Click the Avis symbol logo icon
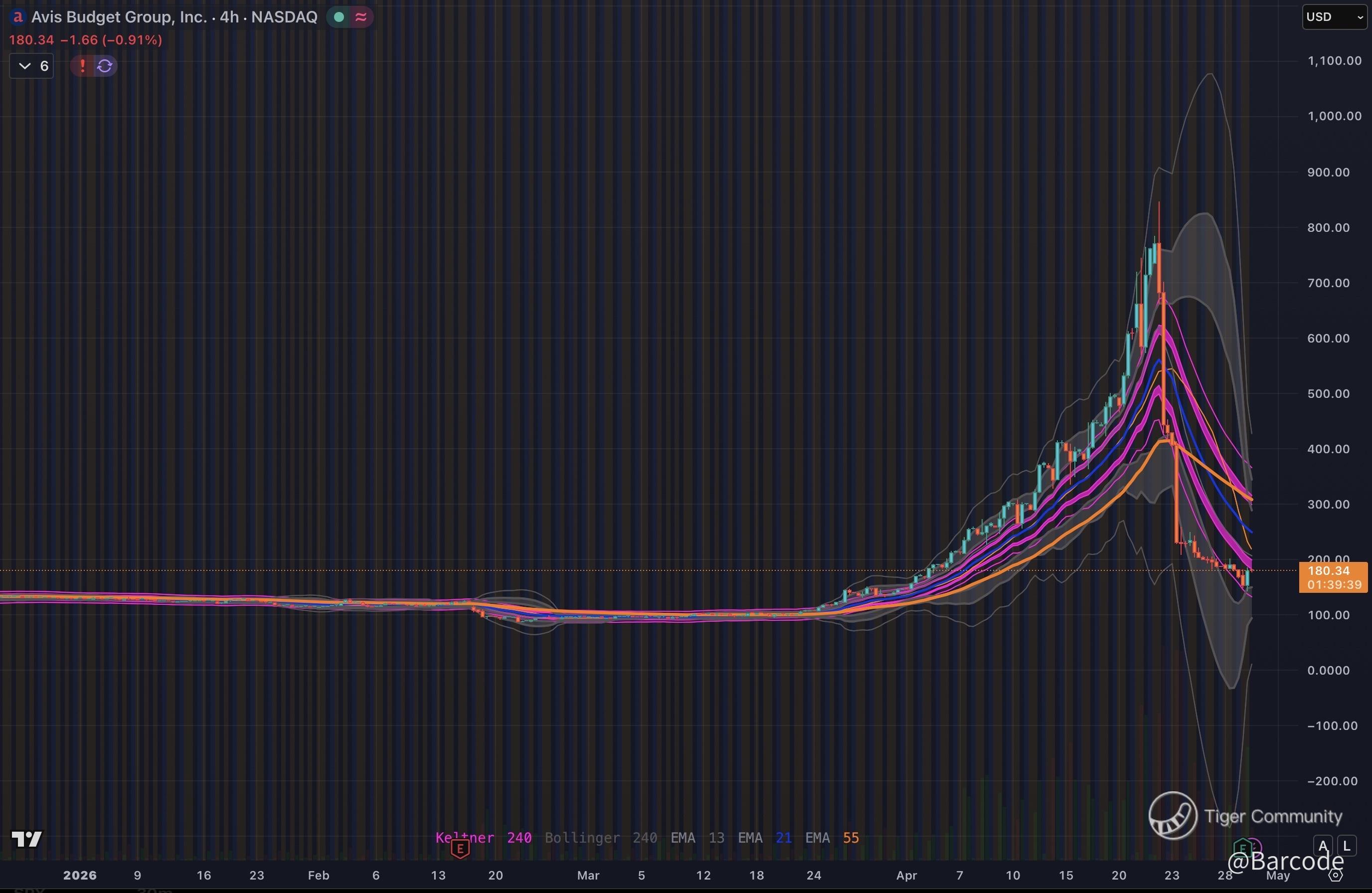Viewport: 1372px width, 893px height. (x=17, y=17)
